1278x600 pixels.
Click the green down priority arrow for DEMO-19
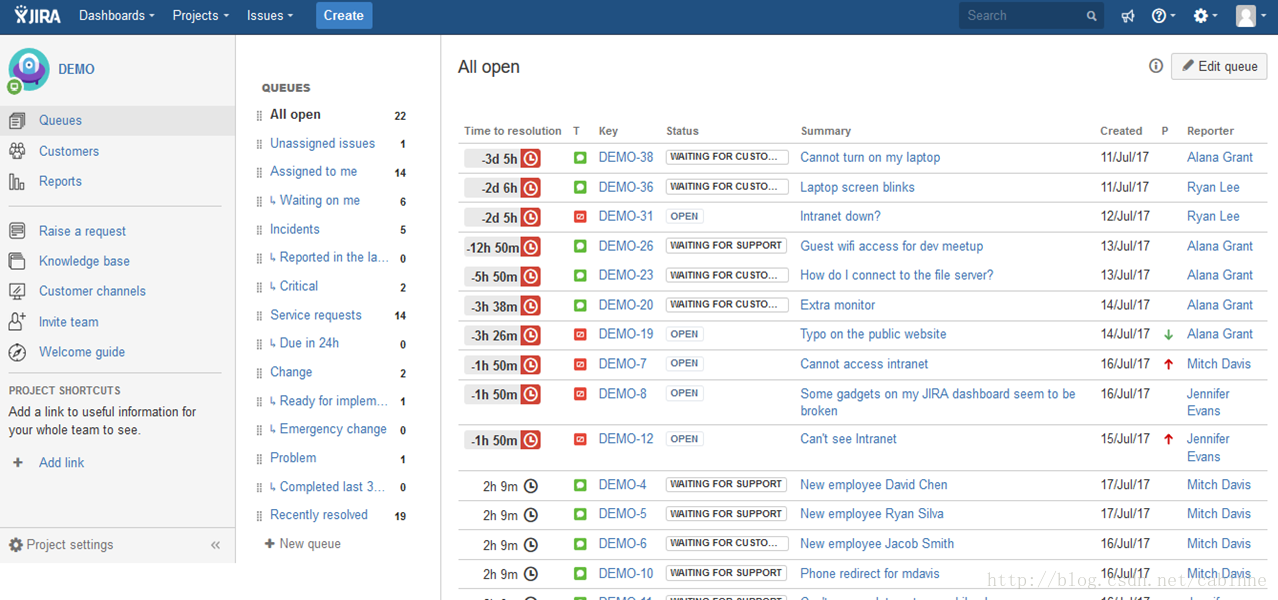(x=1168, y=335)
